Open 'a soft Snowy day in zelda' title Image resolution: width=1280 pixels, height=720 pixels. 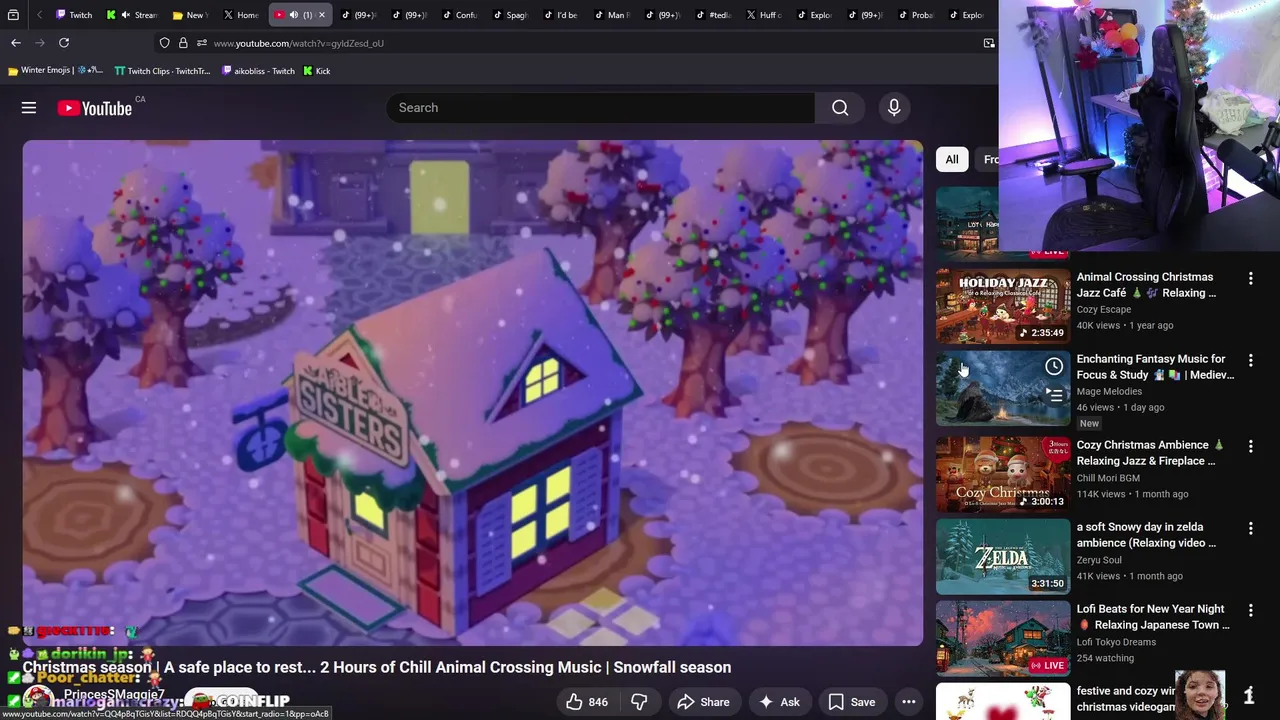(1146, 535)
